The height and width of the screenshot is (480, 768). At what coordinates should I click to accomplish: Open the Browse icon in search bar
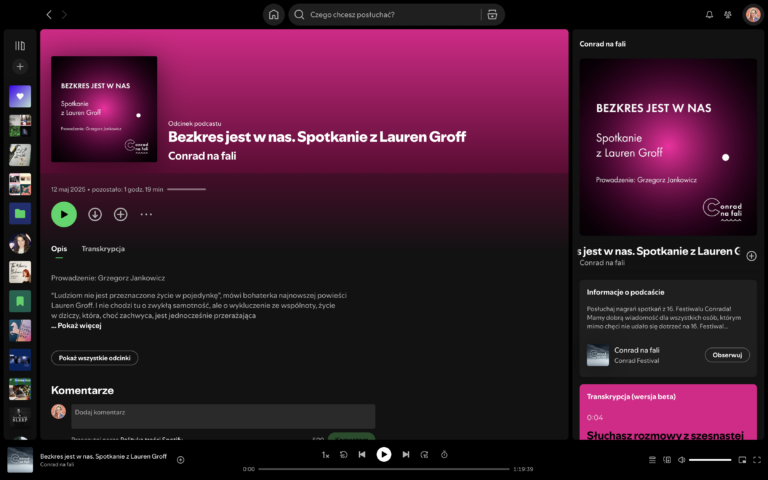coord(491,15)
